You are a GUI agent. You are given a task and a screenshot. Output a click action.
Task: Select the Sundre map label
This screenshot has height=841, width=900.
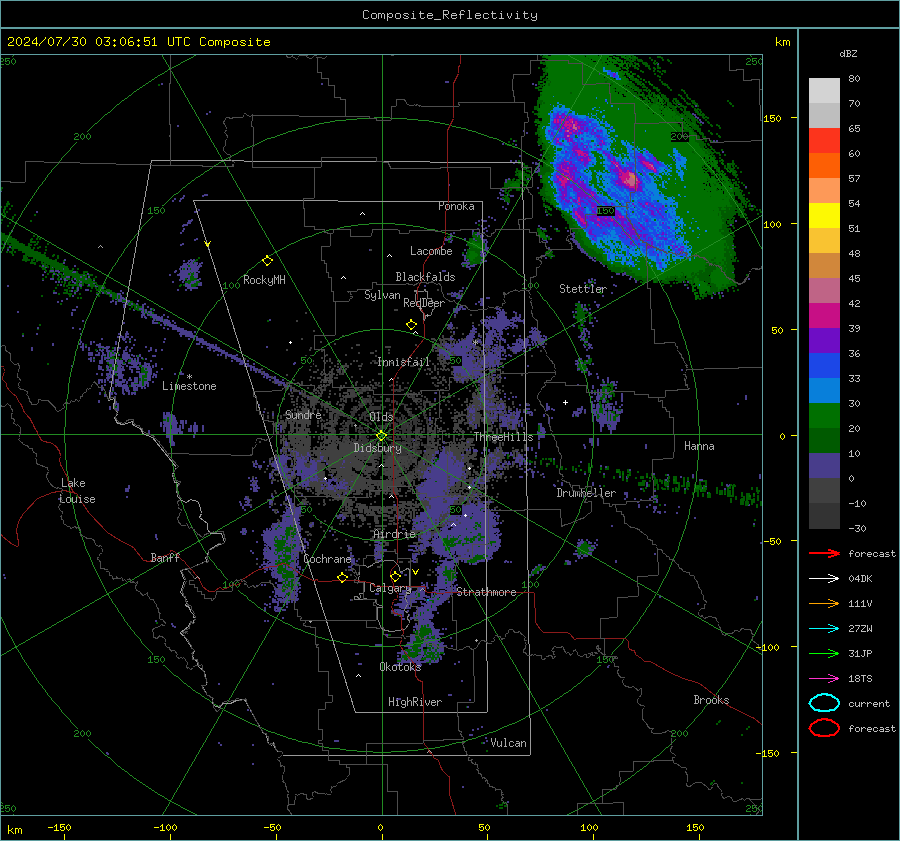point(303,414)
